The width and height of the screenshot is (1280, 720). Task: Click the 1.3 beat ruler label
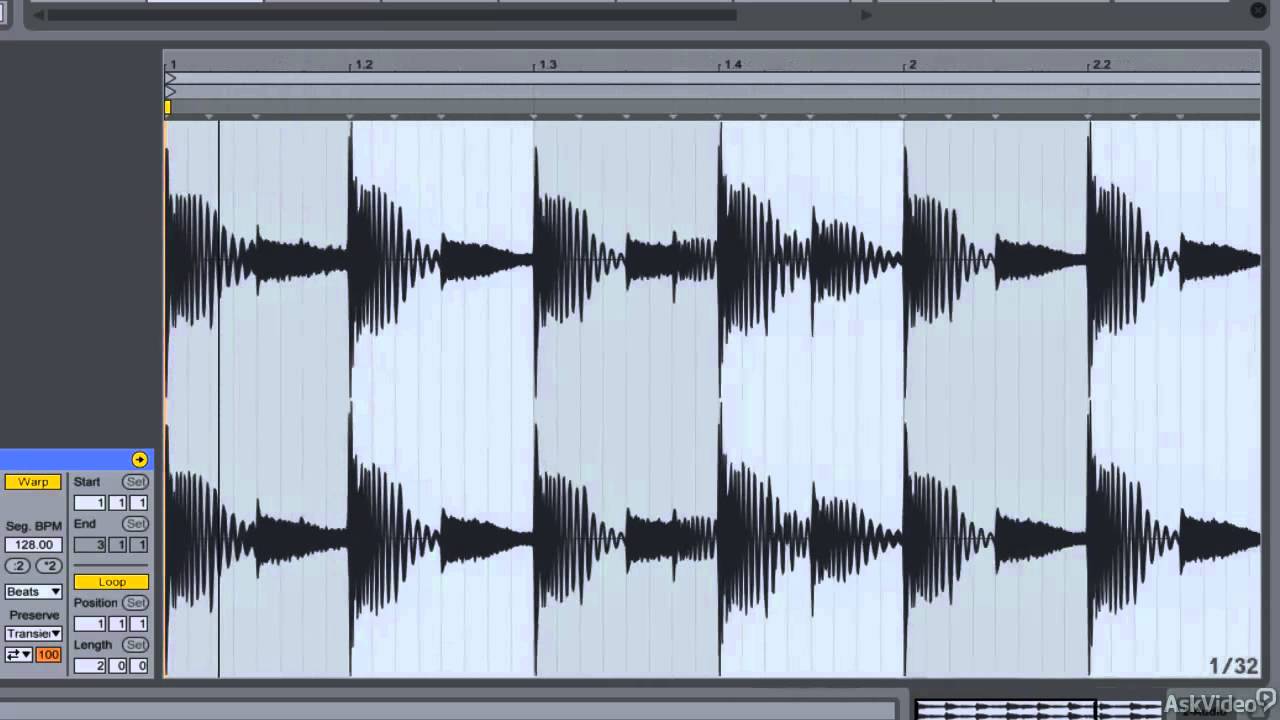click(x=548, y=64)
